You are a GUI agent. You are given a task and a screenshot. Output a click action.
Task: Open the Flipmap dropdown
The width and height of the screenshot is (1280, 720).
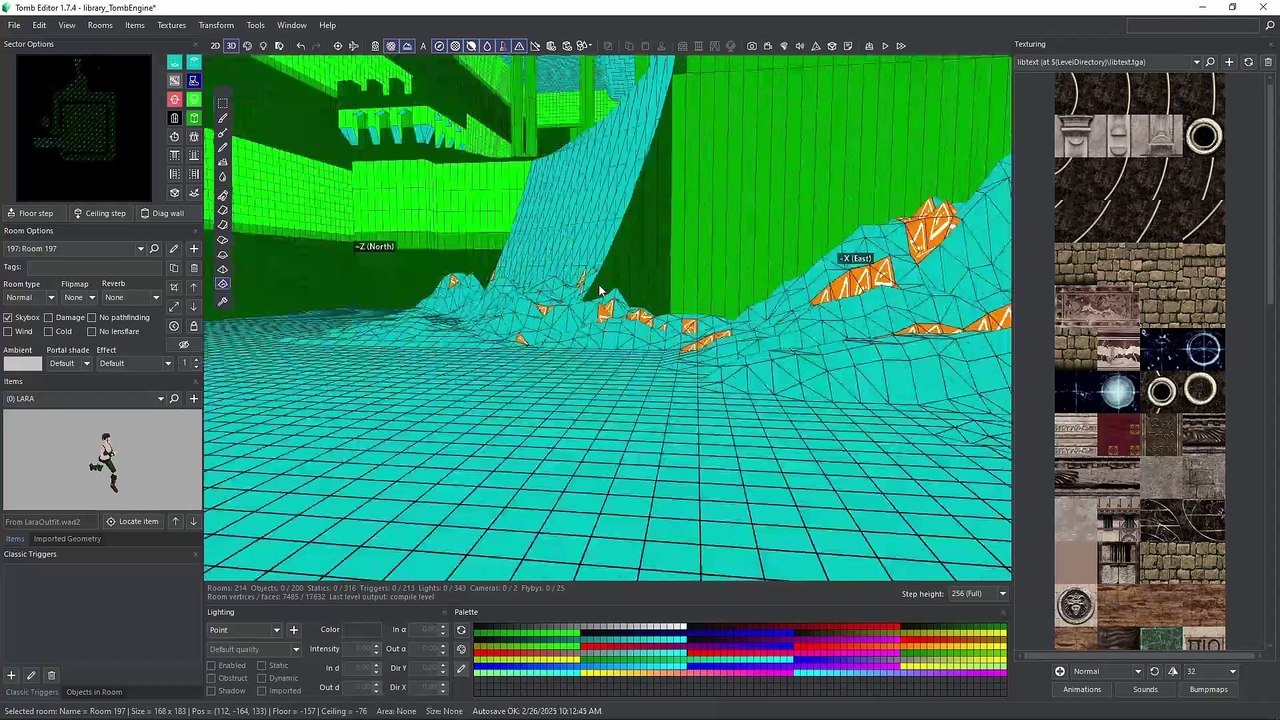79,297
